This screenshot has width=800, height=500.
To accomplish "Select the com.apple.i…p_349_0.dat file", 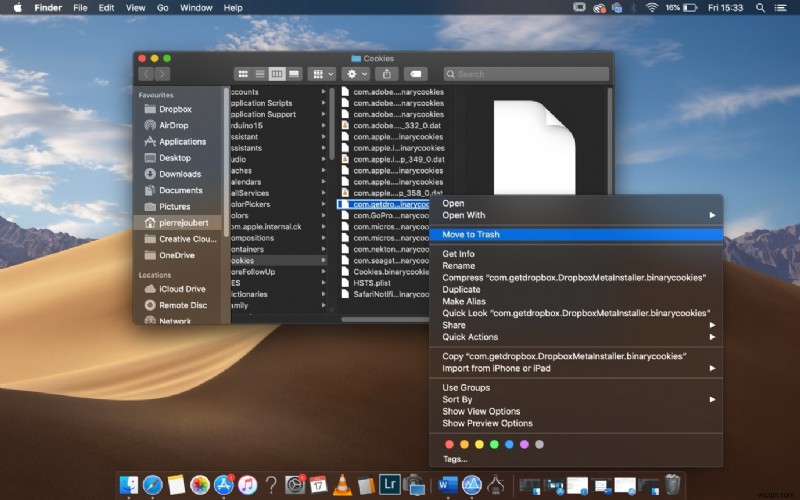I will [393, 159].
